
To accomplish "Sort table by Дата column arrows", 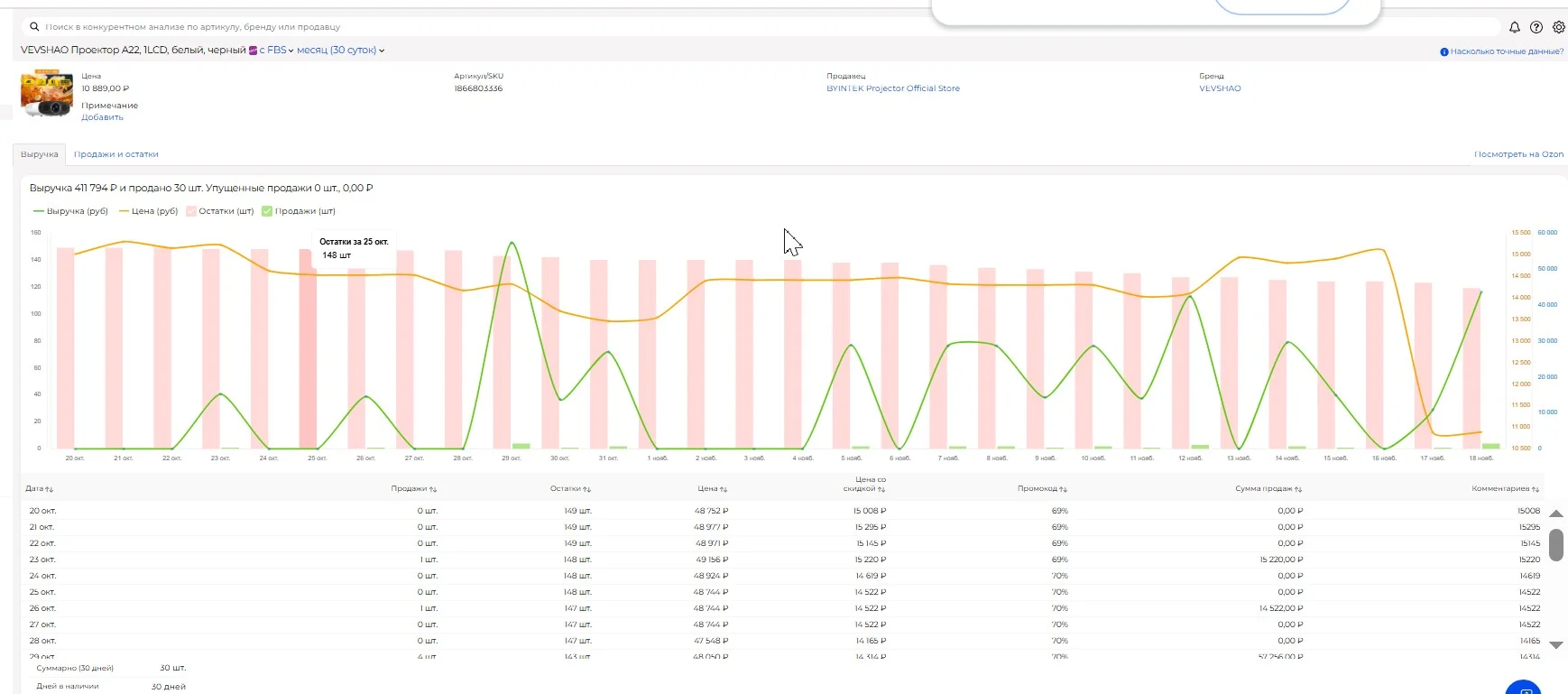I will 50,489.
